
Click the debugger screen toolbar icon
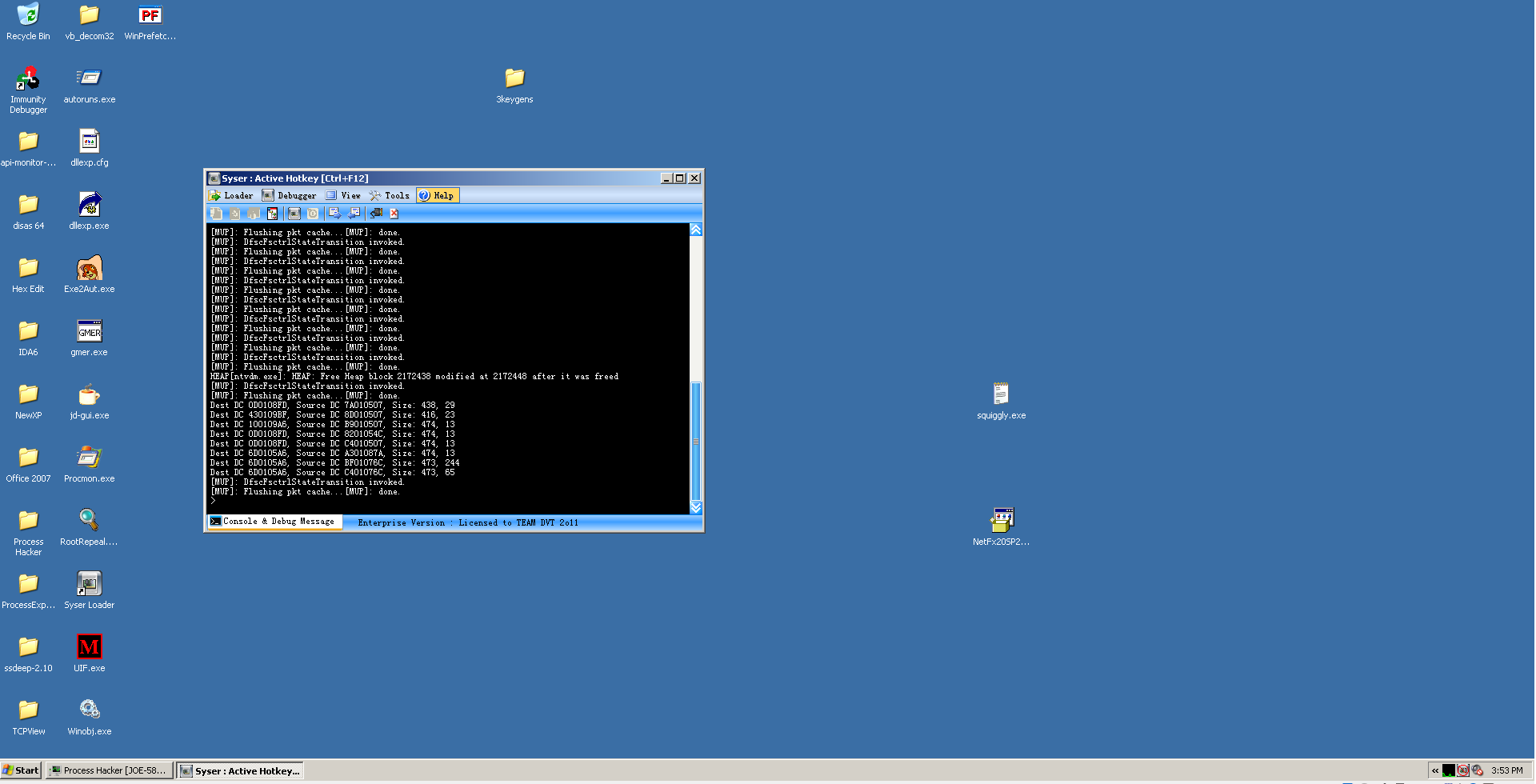pos(294,214)
